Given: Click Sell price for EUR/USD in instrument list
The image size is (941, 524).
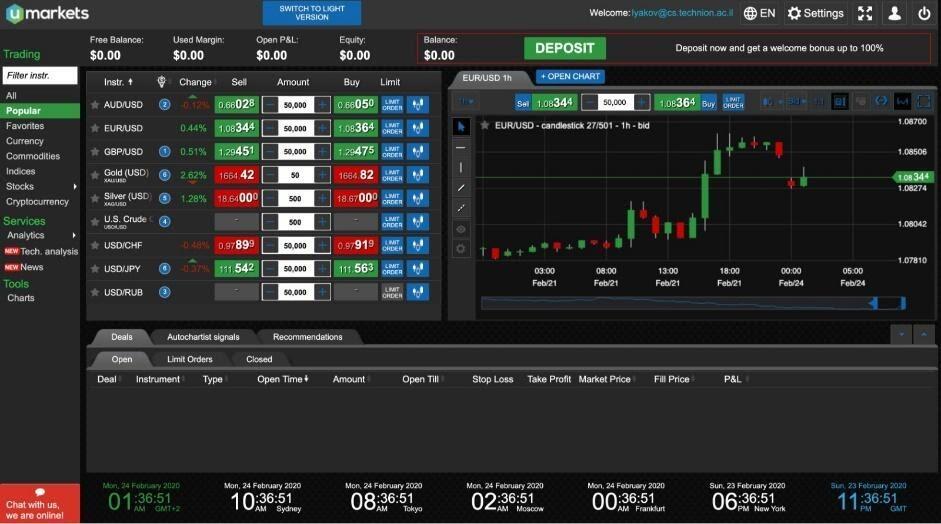Looking at the screenshot, I should click(236, 128).
